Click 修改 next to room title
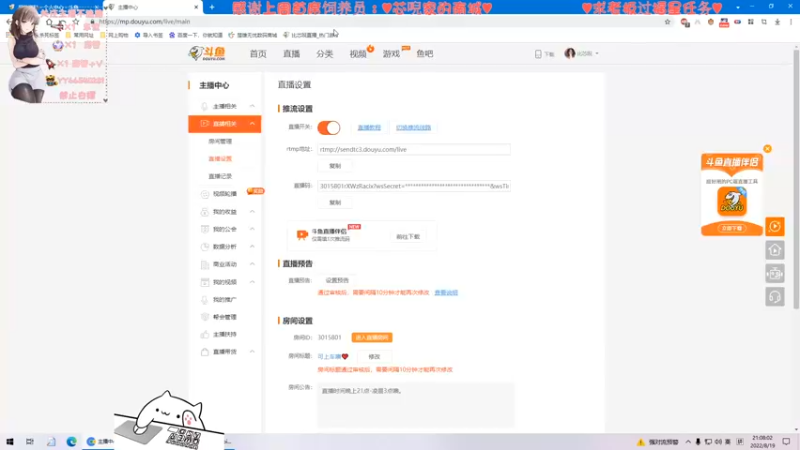800x450 pixels. [x=374, y=357]
